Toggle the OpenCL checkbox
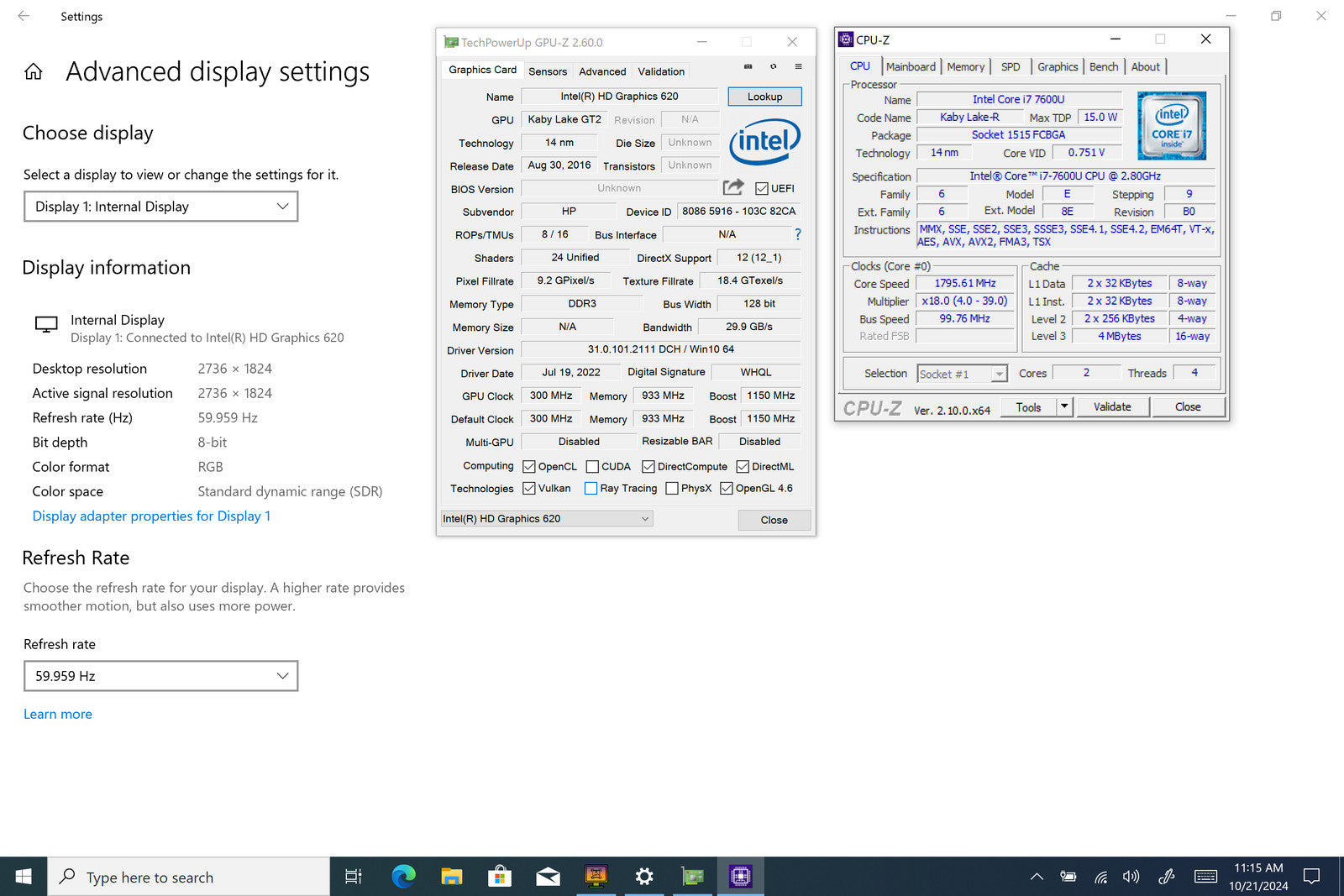 coord(529,467)
